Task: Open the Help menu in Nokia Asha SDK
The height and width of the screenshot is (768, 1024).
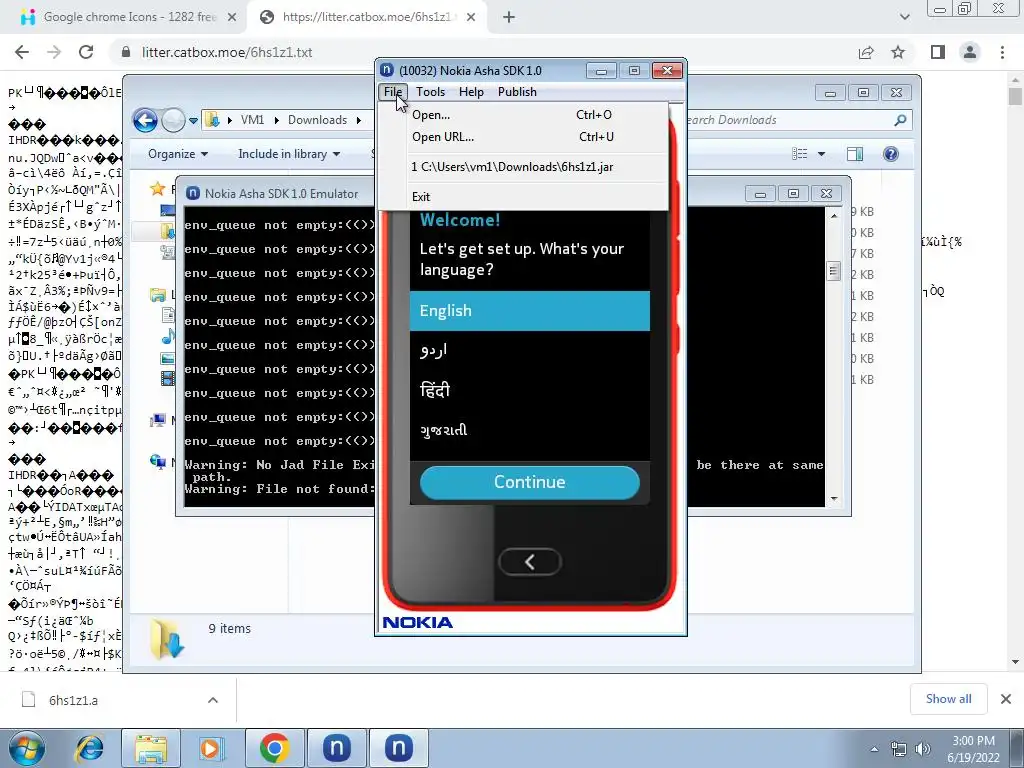Action: tap(471, 92)
